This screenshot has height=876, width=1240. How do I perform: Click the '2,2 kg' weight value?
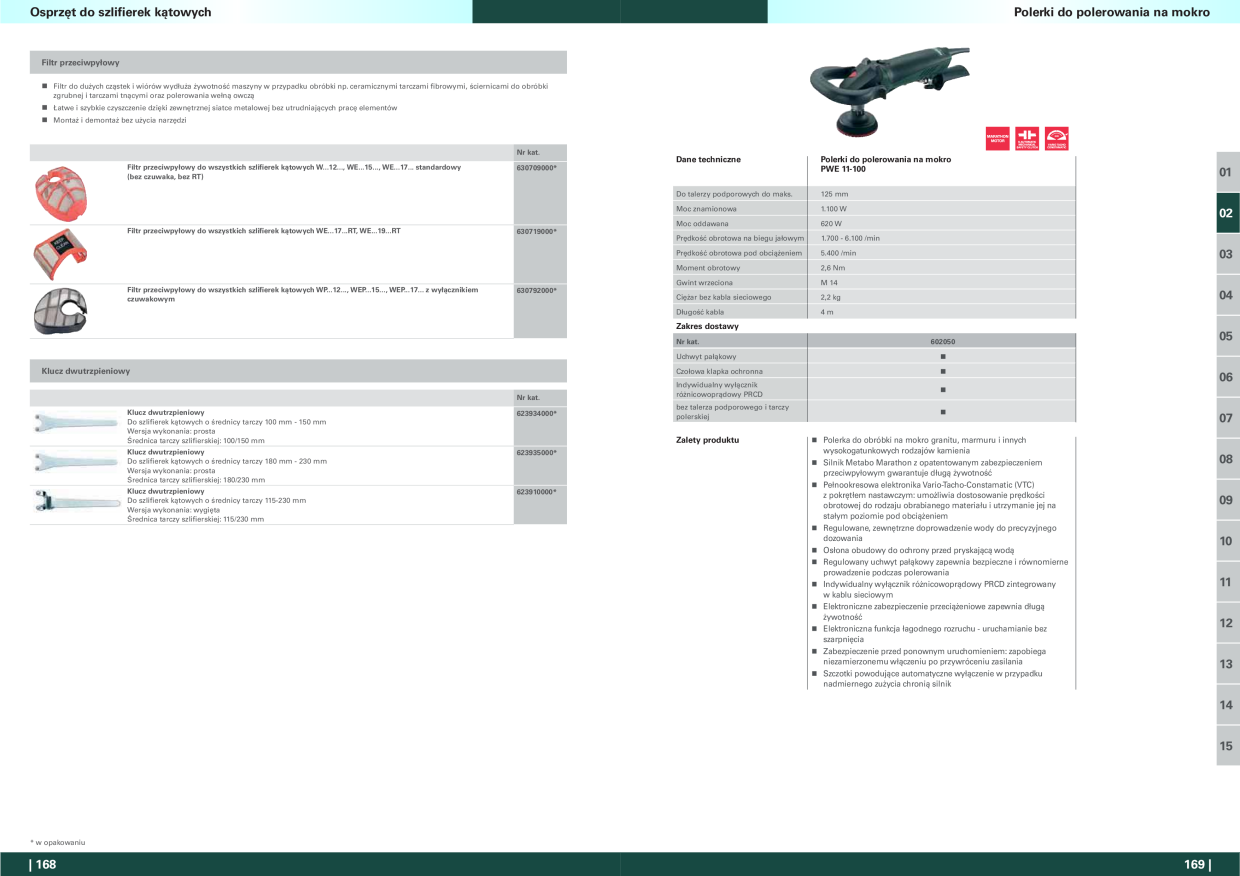(x=830, y=297)
